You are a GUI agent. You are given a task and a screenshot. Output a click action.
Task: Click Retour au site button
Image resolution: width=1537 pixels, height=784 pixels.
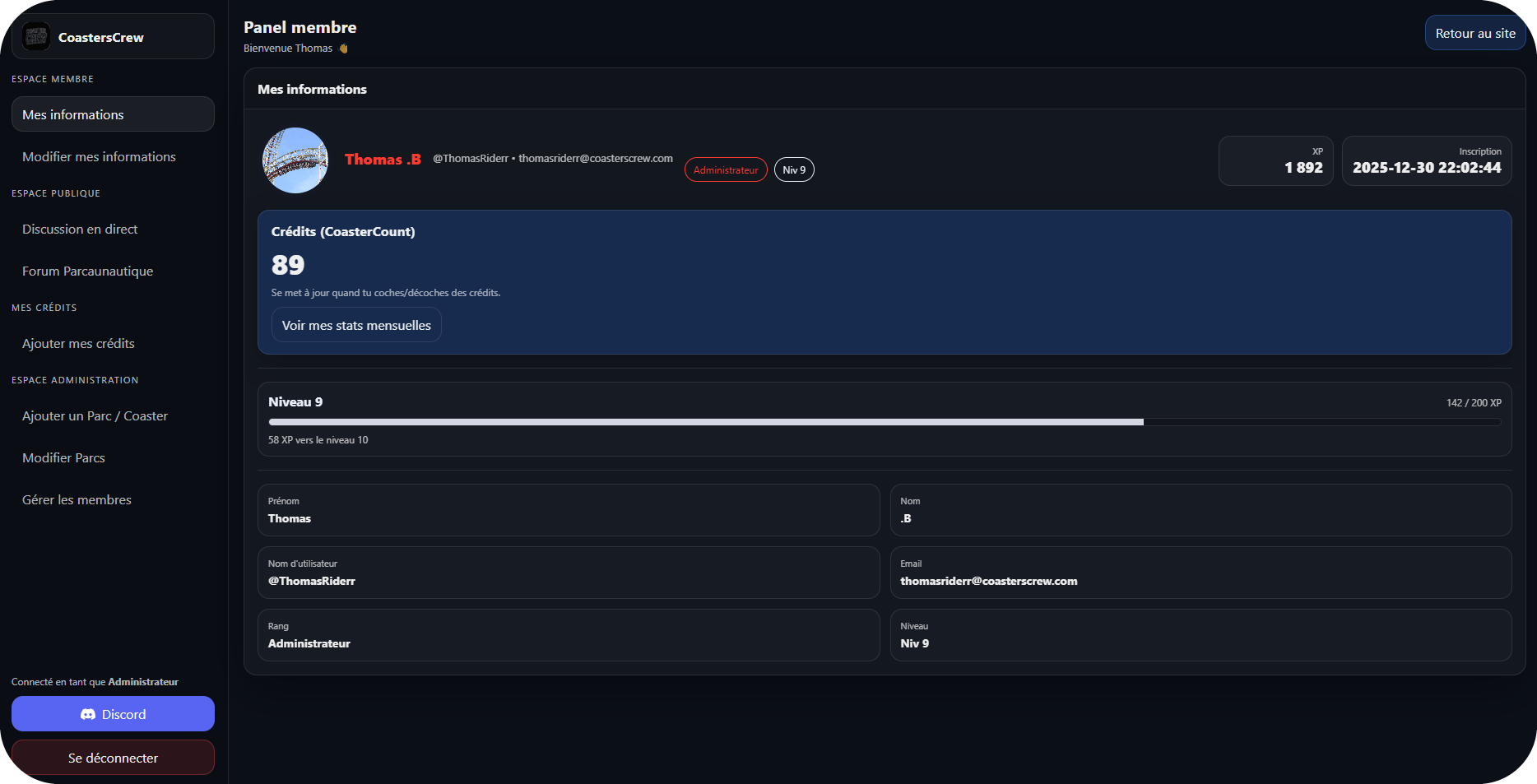[x=1474, y=34]
